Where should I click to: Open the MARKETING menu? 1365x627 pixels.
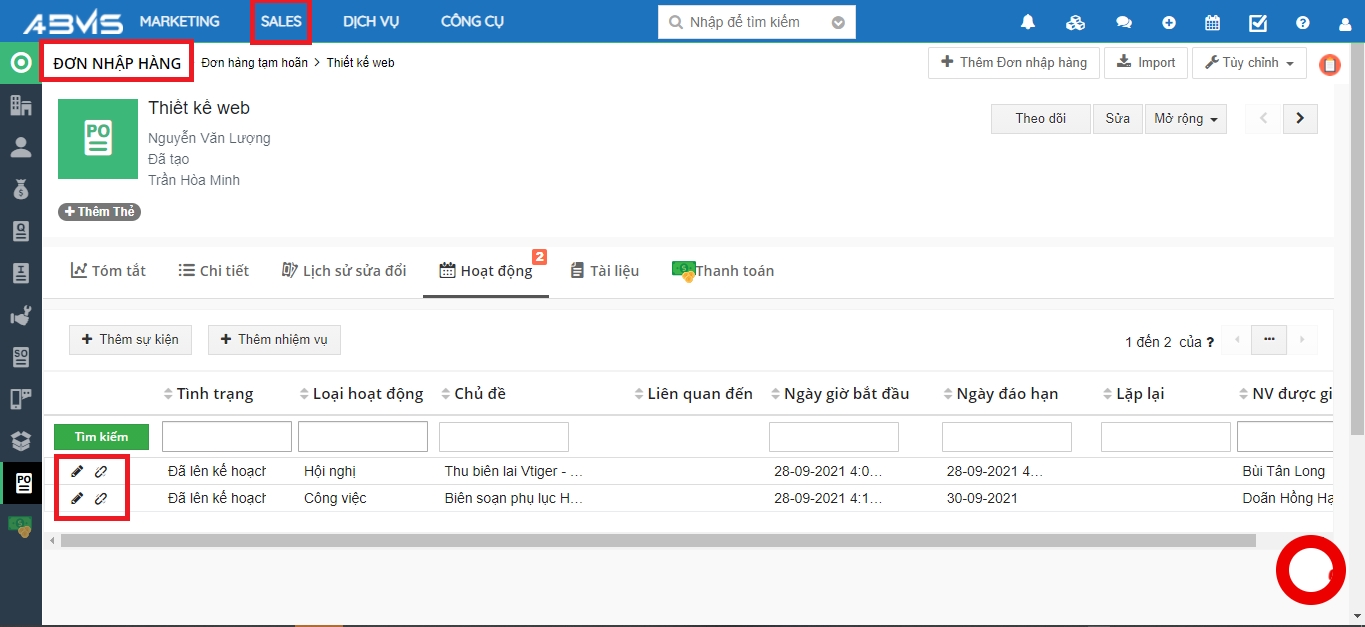click(179, 21)
